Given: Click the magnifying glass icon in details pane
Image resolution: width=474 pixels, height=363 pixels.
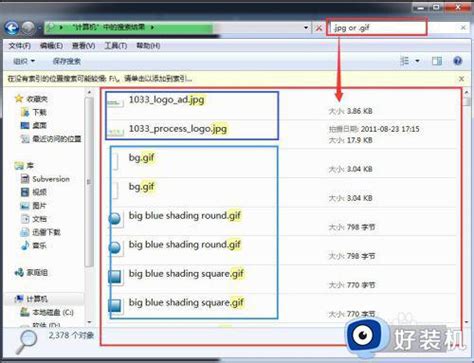Looking at the screenshot, I should tap(27, 341).
